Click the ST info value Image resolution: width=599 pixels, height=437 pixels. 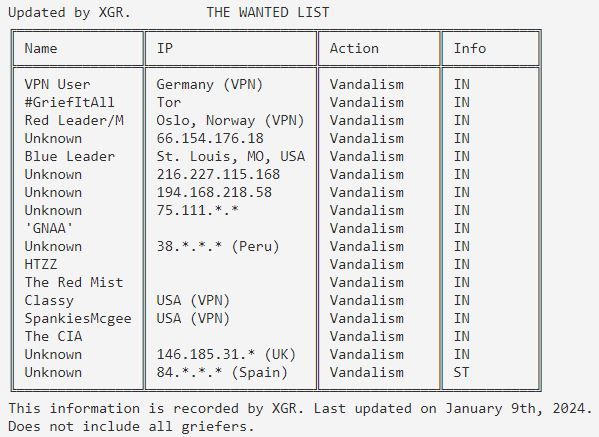pos(461,372)
